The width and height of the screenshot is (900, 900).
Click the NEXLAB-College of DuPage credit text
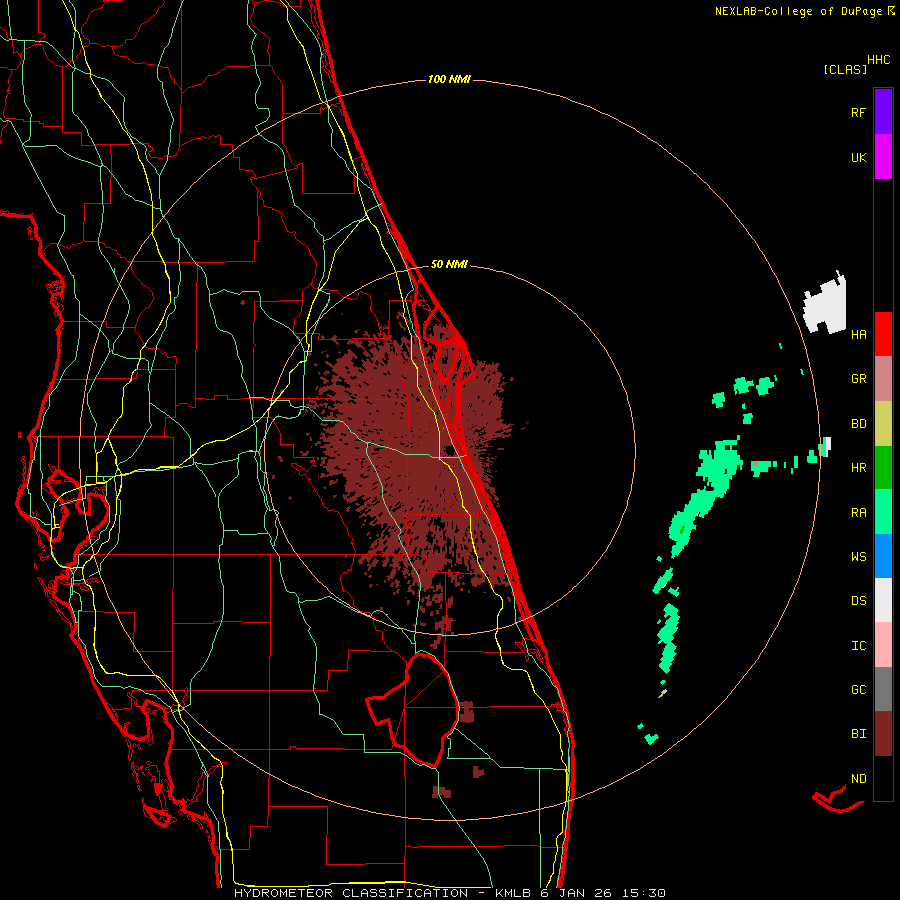(x=804, y=11)
